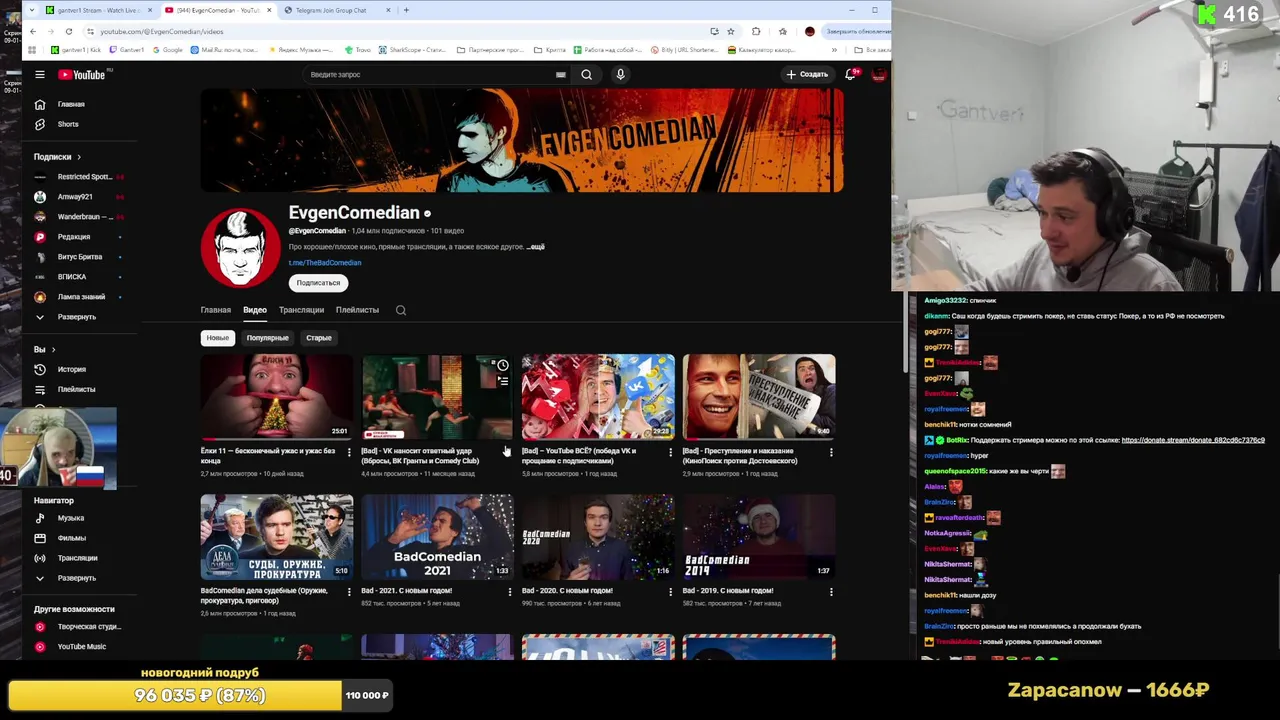The height and width of the screenshot is (720, 1280).
Task: Open options for VK наносит ответный удар video
Action: (x=510, y=453)
